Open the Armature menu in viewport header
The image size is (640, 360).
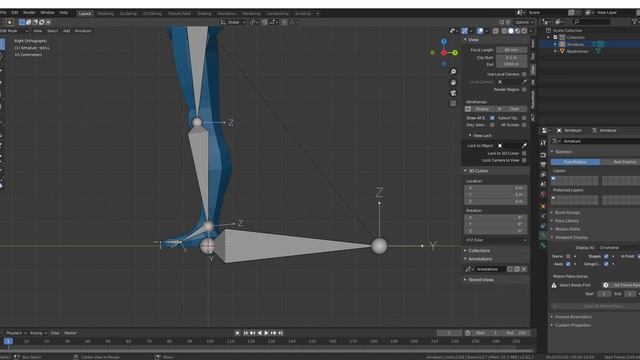coord(83,31)
